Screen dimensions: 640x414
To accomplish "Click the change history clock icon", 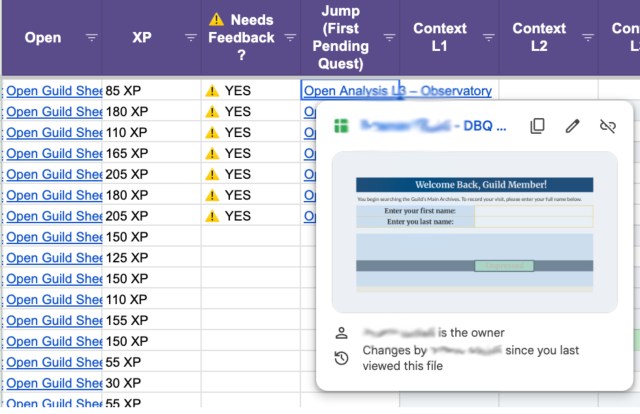I will click(342, 358).
